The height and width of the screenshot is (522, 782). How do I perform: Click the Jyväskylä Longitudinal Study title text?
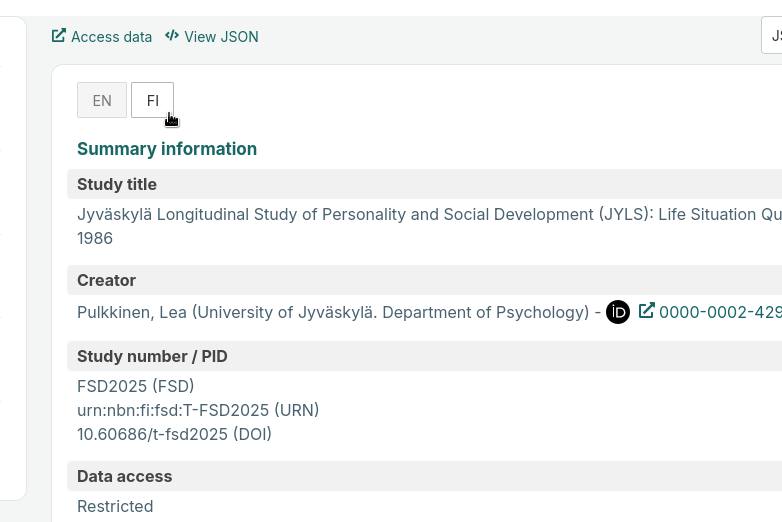429,226
